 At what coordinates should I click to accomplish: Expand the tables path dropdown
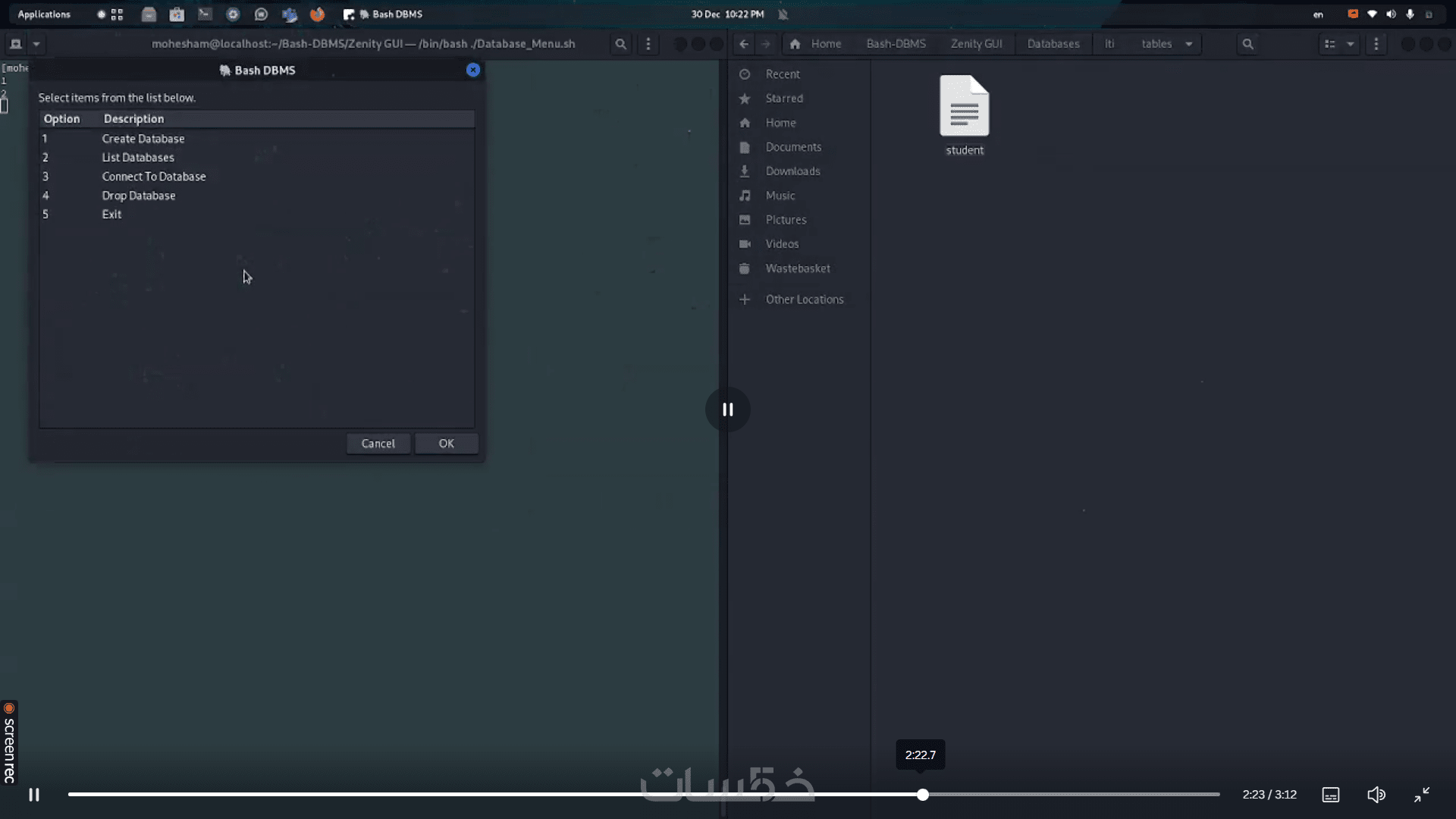click(1189, 44)
